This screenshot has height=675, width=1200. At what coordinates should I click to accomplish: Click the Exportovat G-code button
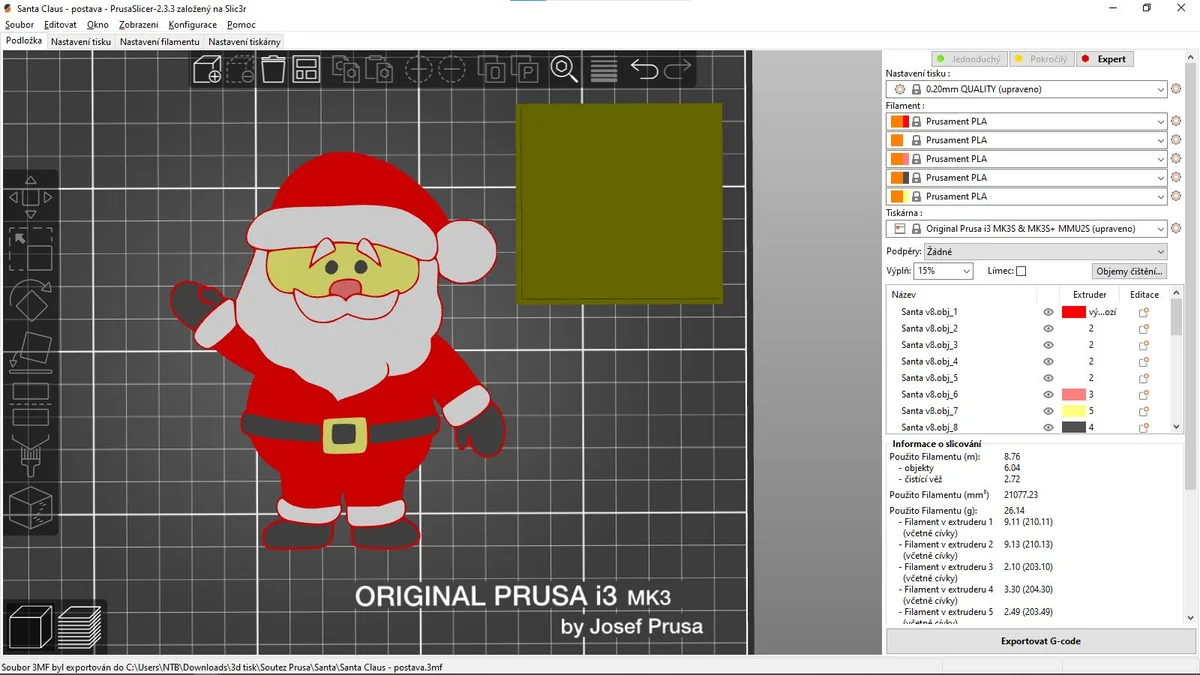[x=1041, y=641]
